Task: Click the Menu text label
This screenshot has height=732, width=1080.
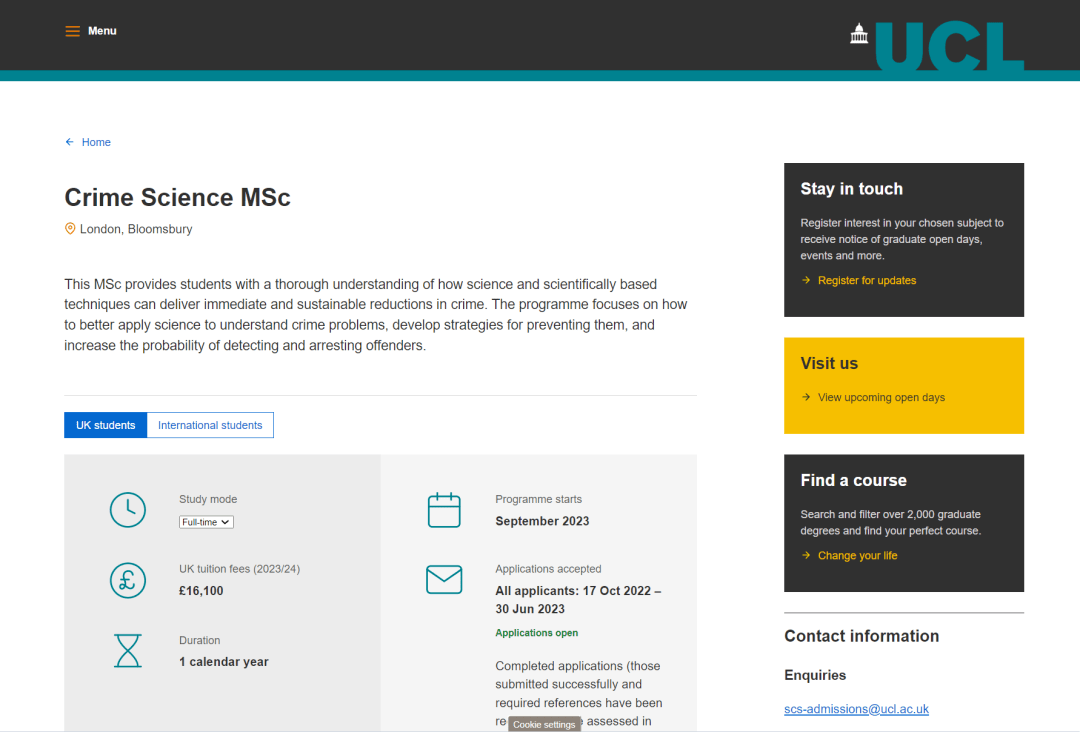Action: click(102, 31)
